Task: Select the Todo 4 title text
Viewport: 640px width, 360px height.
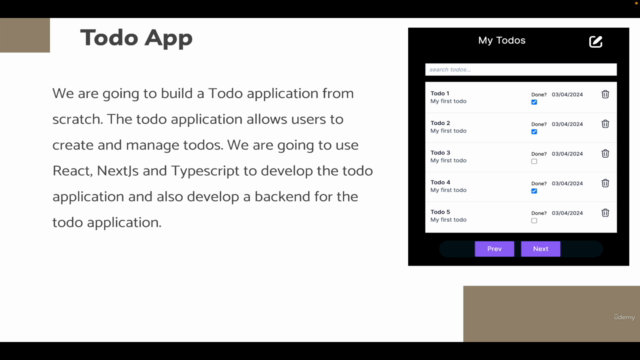Action: 440,182
